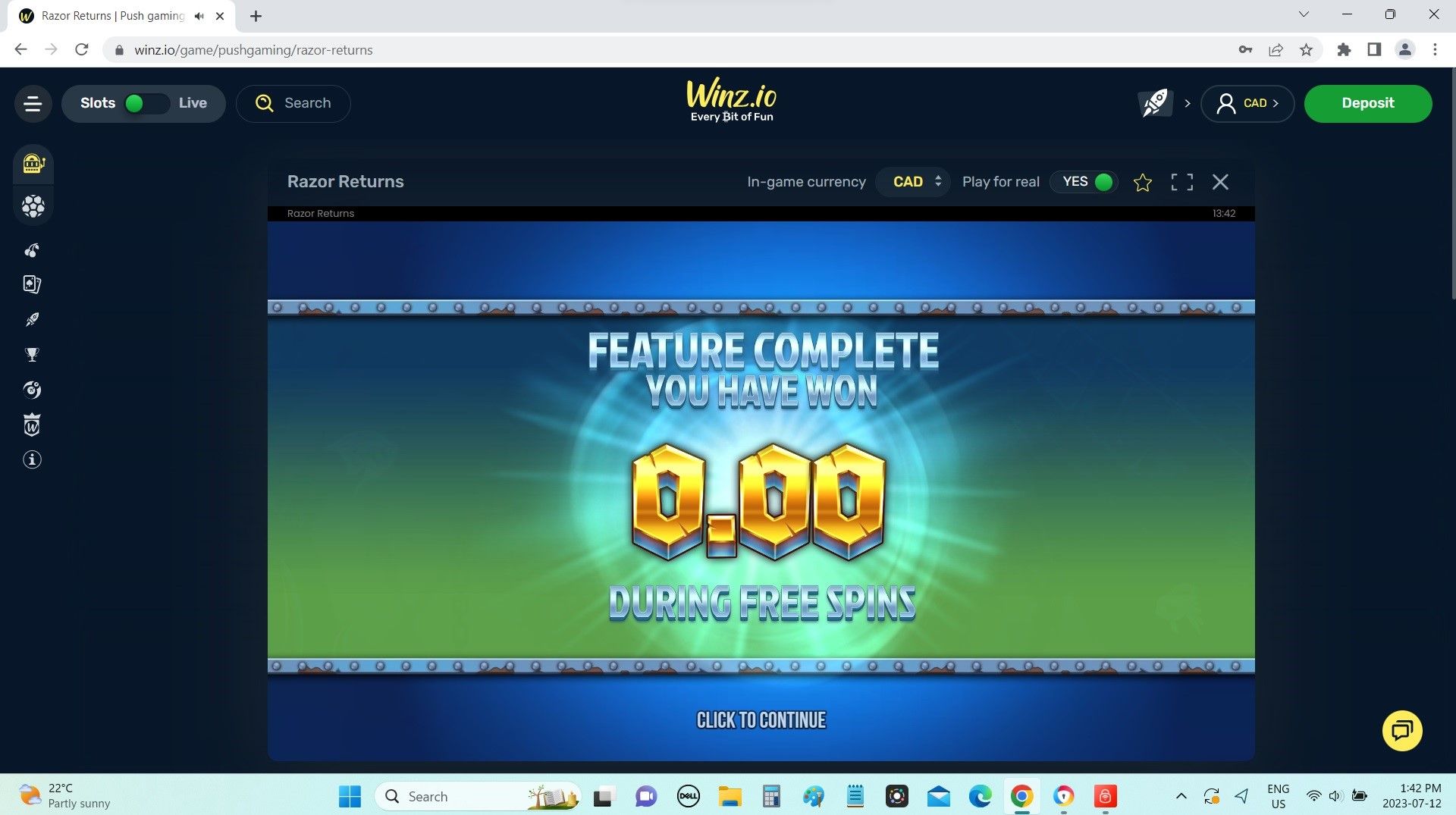This screenshot has height=815, width=1456.
Task: Click to continue in the game
Action: (x=761, y=719)
